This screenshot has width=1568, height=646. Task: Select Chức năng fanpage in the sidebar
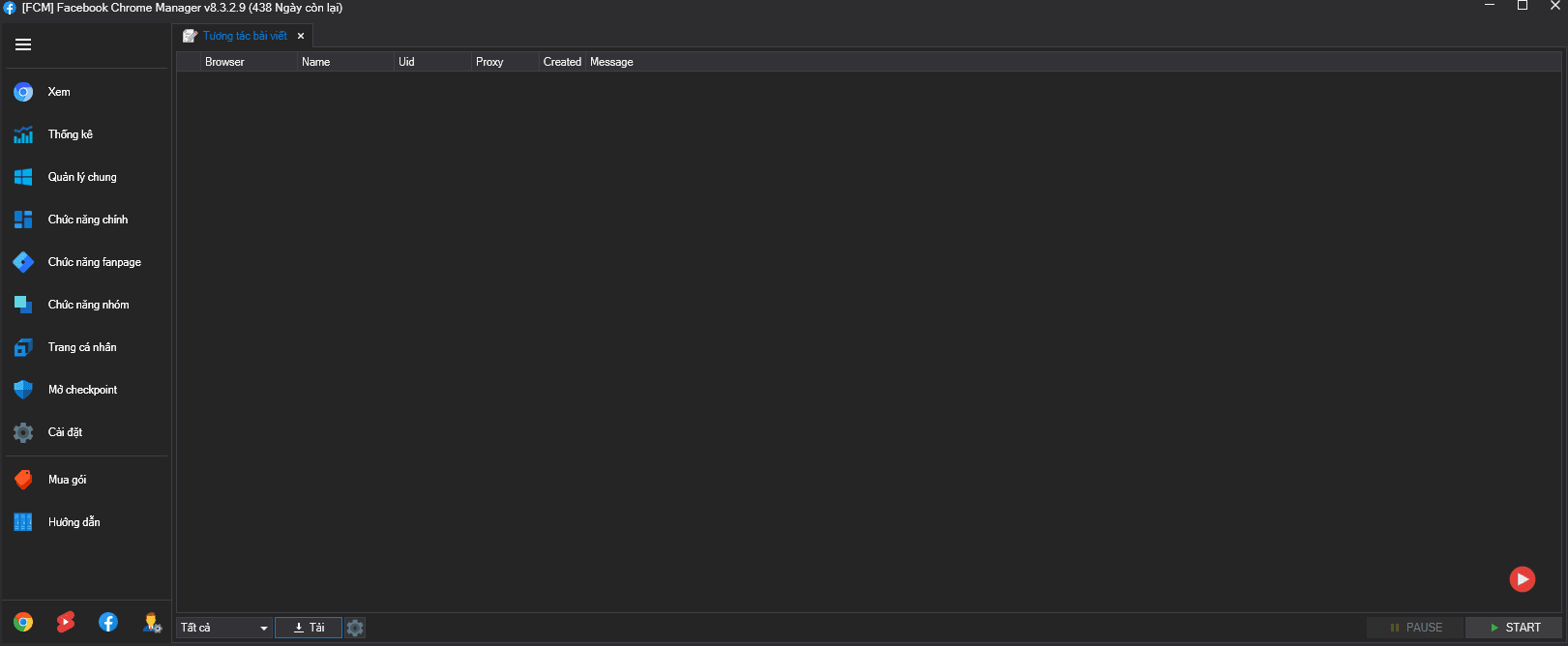coord(94,262)
